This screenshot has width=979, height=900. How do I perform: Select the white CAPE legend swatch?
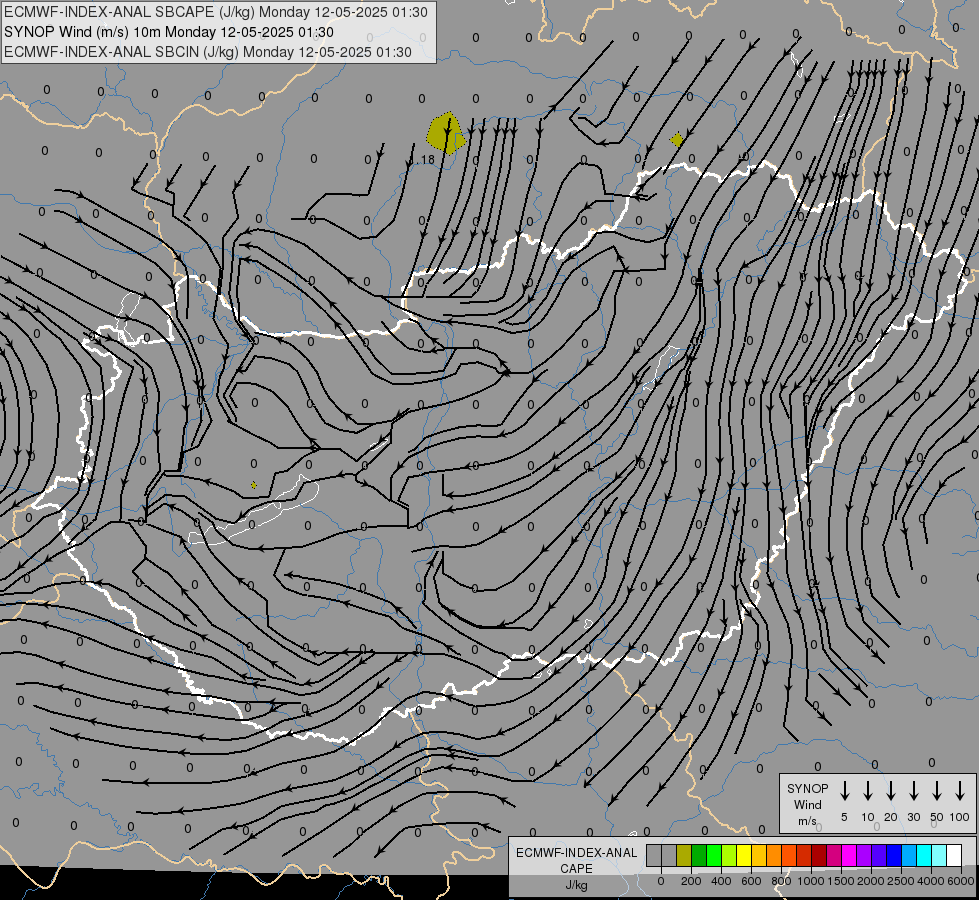click(x=955, y=855)
